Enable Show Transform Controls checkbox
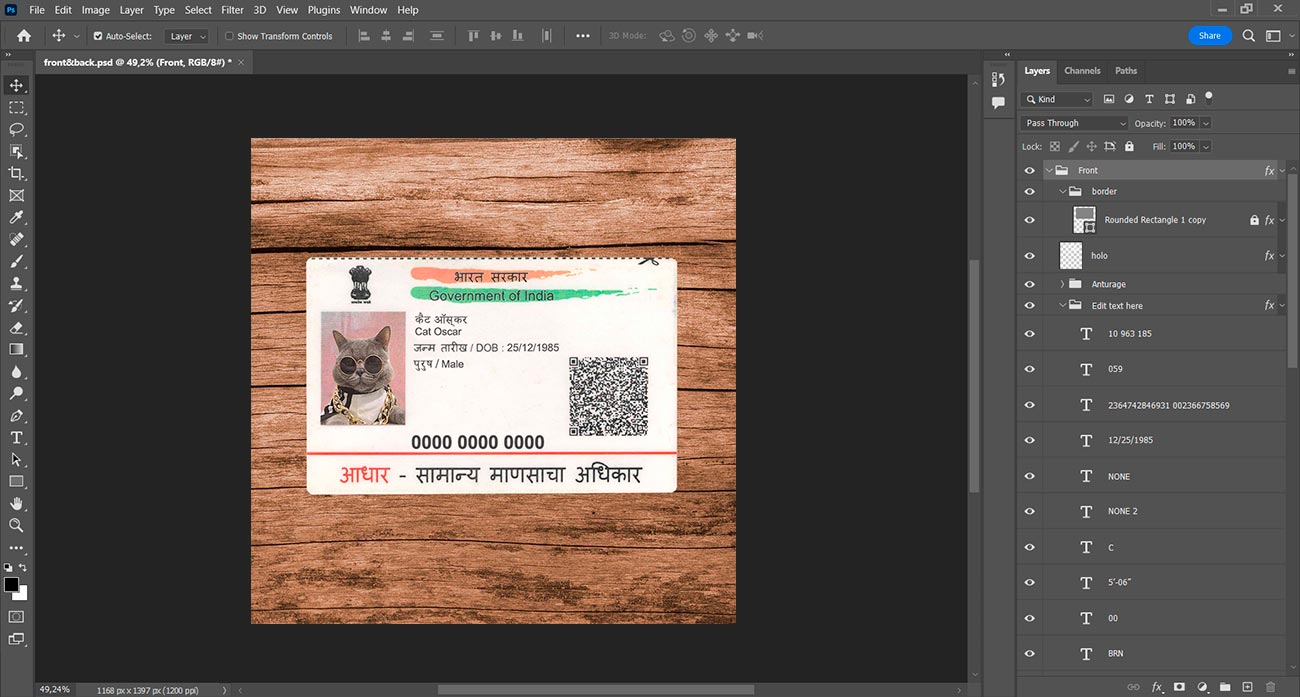The height and width of the screenshot is (697, 1300). coord(229,36)
